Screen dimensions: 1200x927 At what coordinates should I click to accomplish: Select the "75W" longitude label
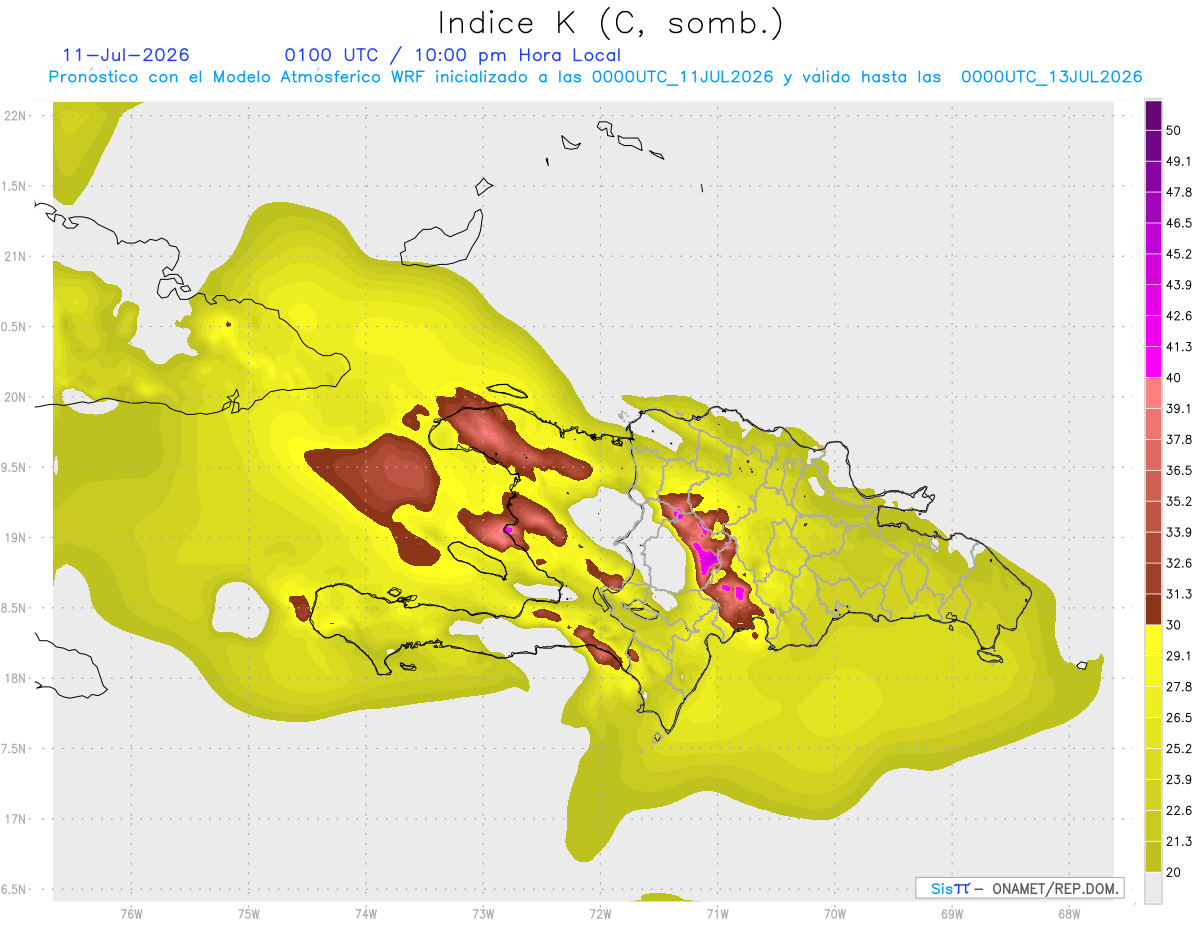click(x=249, y=913)
